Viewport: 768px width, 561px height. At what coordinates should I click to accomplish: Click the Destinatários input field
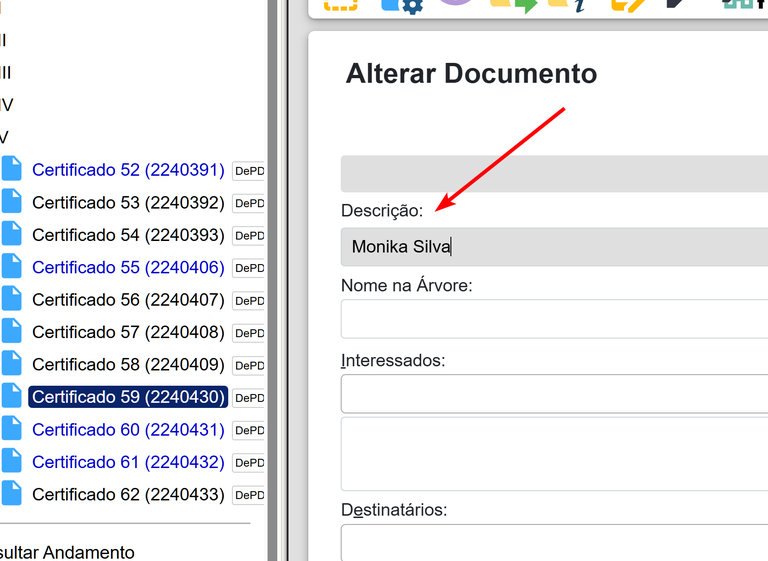554,542
